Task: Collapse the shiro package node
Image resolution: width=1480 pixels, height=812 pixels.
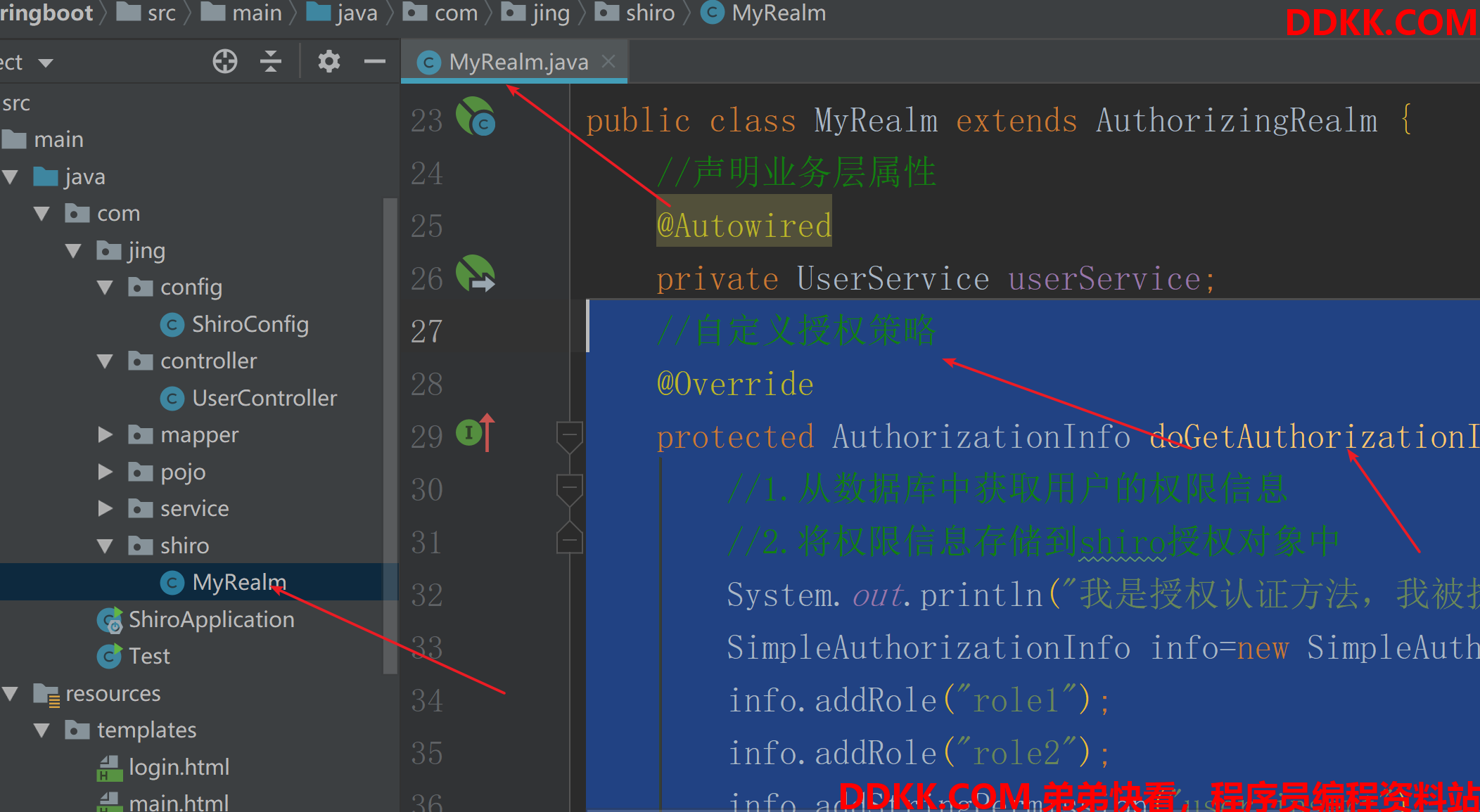Action: coord(105,546)
